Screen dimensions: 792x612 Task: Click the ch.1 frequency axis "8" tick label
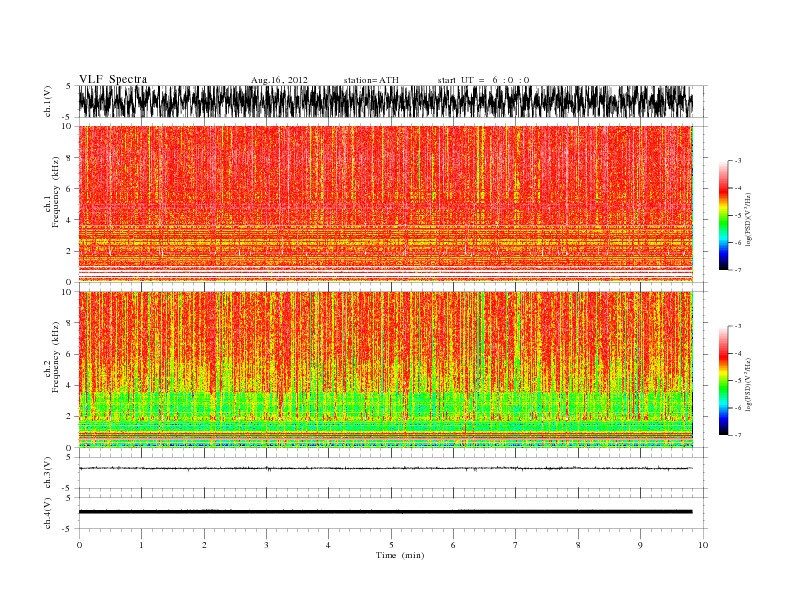click(69, 158)
